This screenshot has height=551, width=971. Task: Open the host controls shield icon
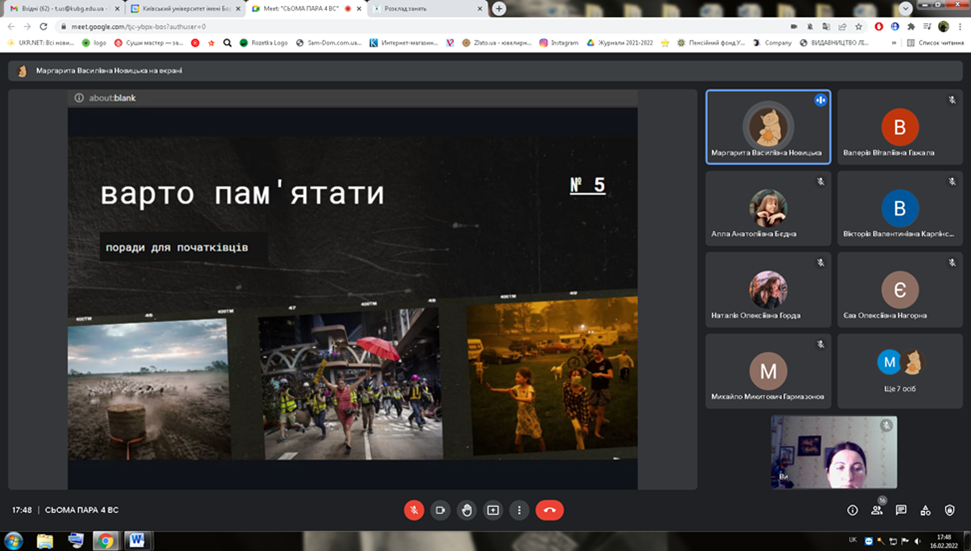pyautogui.click(x=949, y=510)
